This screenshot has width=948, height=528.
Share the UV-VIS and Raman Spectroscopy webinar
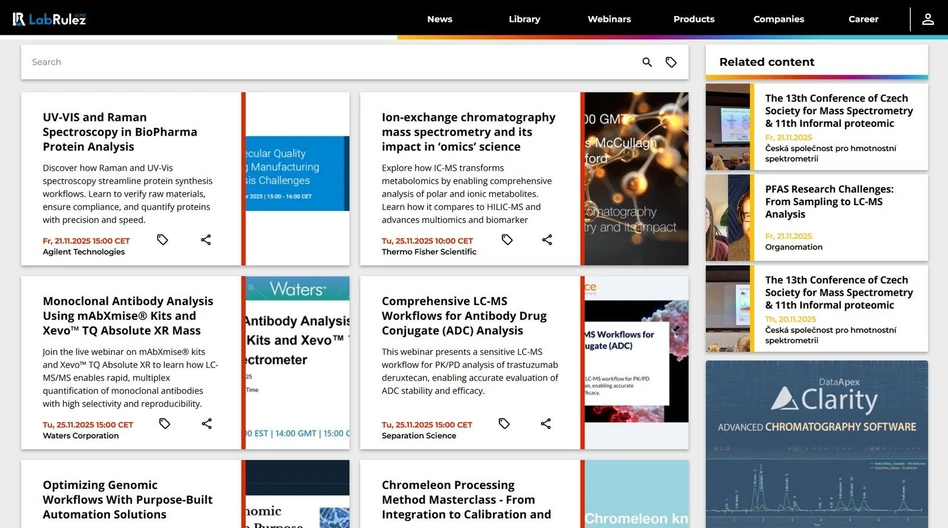[206, 240]
